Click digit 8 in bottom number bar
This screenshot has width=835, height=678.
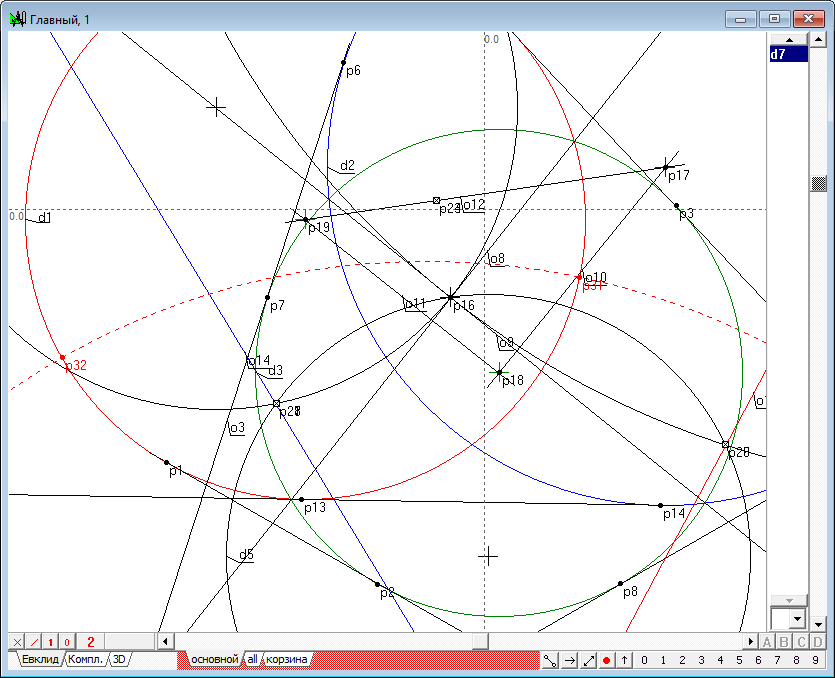point(796,660)
